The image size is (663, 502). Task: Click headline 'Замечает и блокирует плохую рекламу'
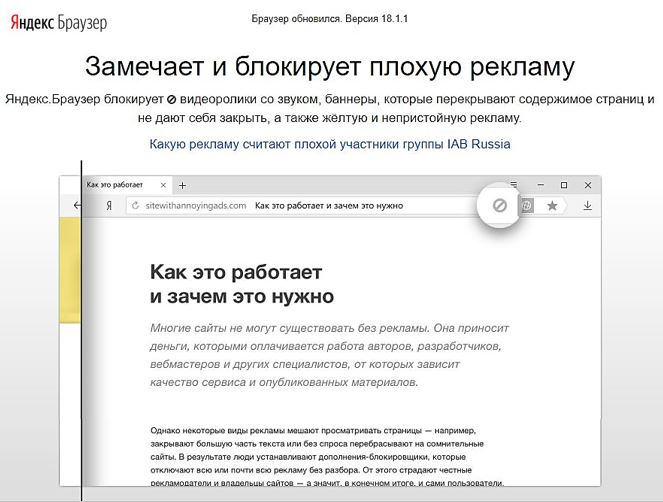[x=330, y=67]
